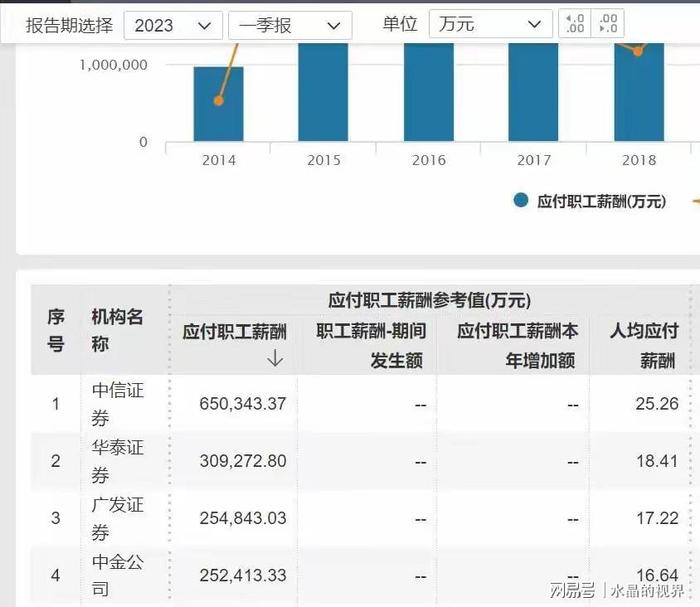Click the 2016 bar in chart

point(429,92)
